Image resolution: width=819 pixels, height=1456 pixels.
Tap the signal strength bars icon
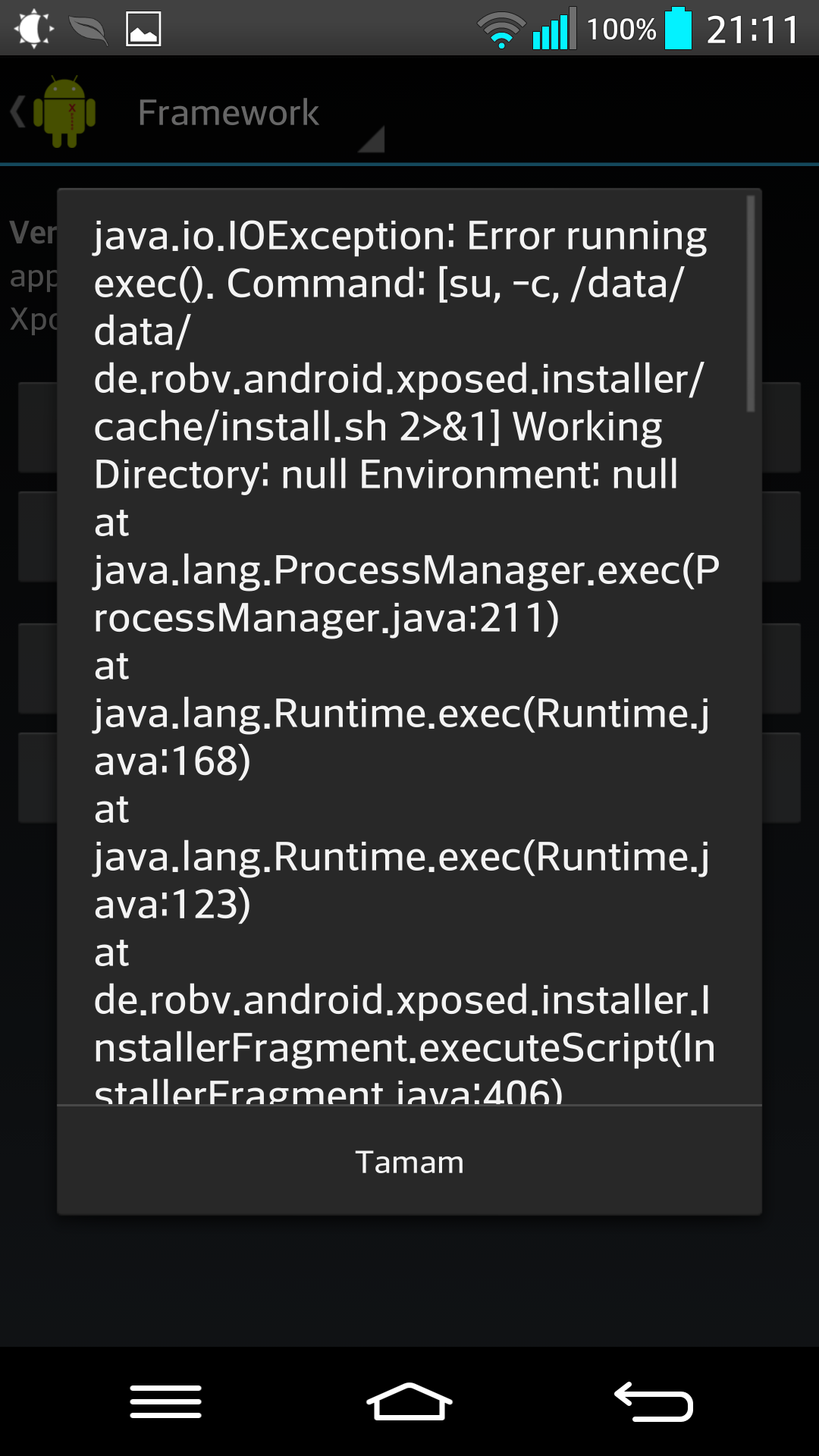(x=554, y=29)
